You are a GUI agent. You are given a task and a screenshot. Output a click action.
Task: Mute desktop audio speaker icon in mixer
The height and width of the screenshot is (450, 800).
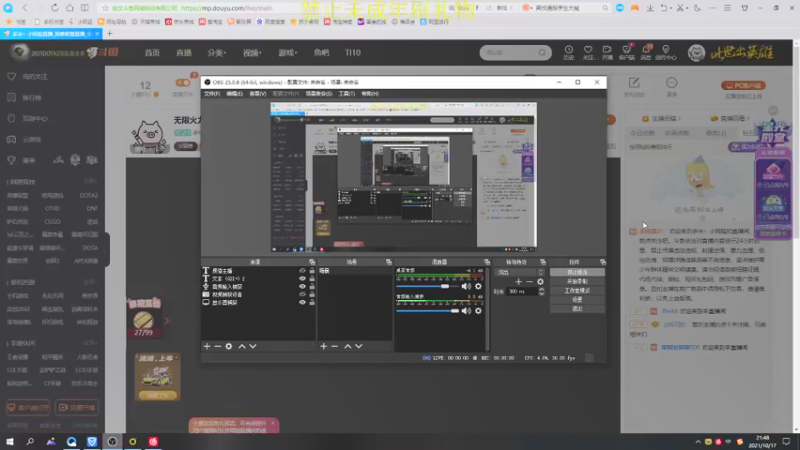pos(466,286)
